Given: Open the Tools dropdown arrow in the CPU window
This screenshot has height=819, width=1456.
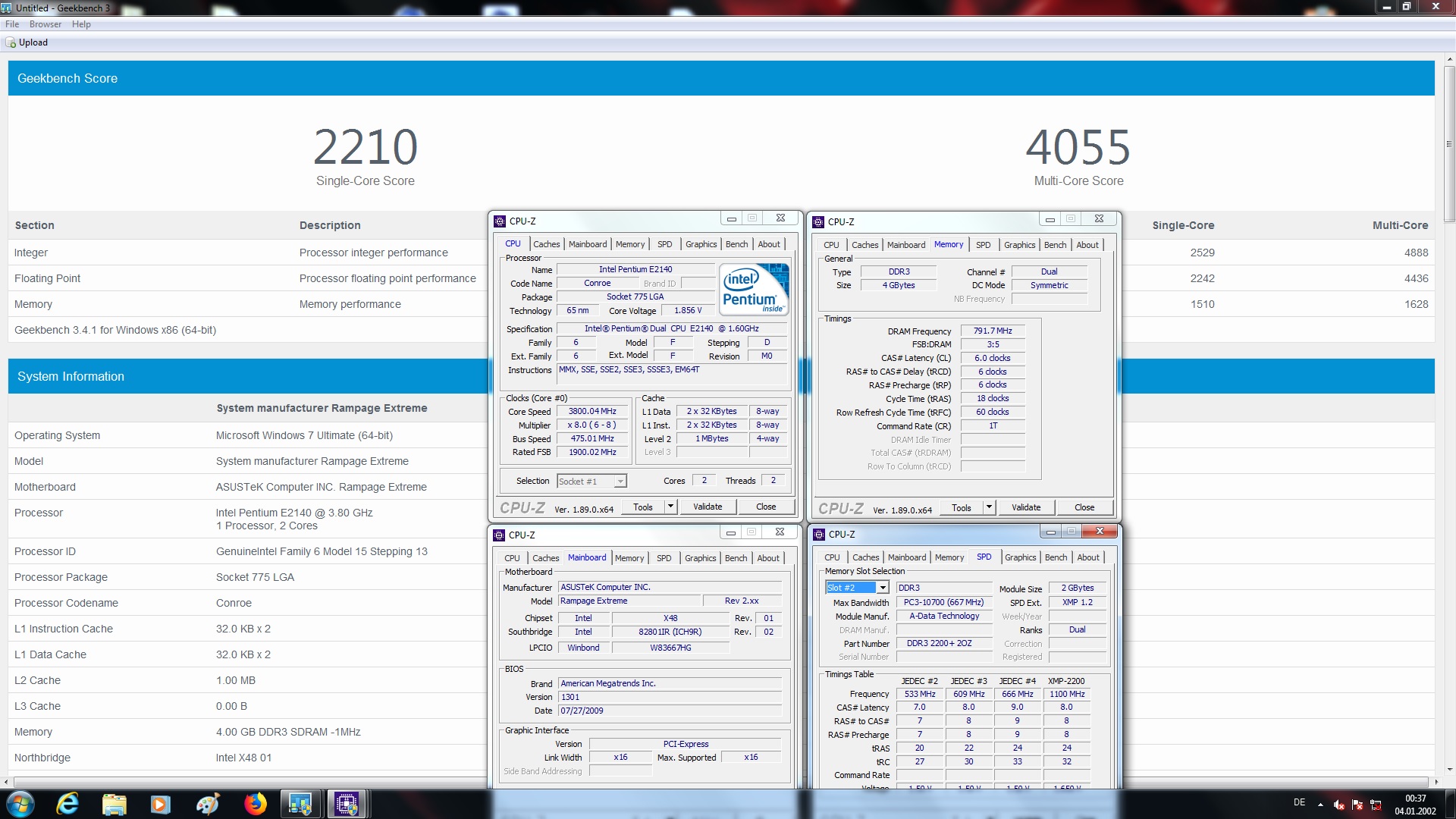Looking at the screenshot, I should click(x=670, y=507).
